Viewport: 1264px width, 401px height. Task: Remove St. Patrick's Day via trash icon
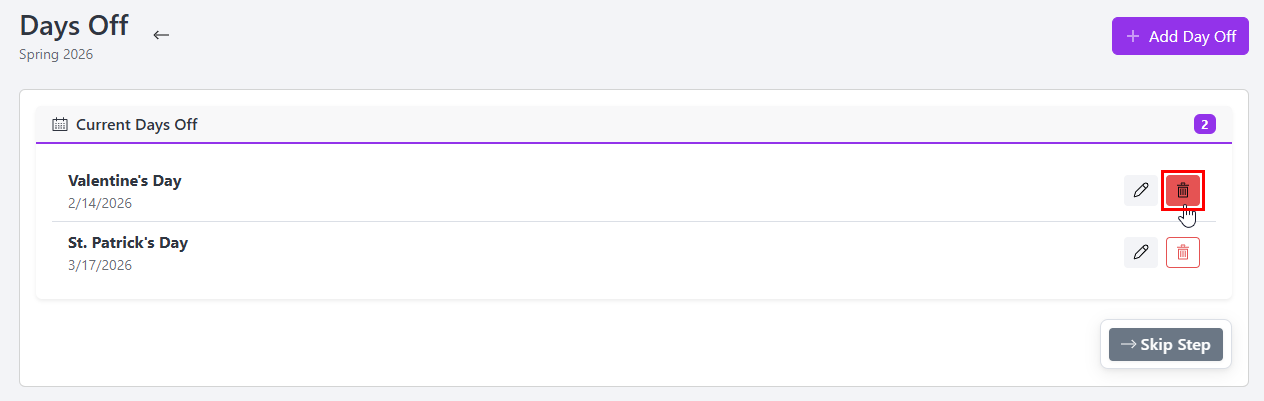coord(1182,253)
